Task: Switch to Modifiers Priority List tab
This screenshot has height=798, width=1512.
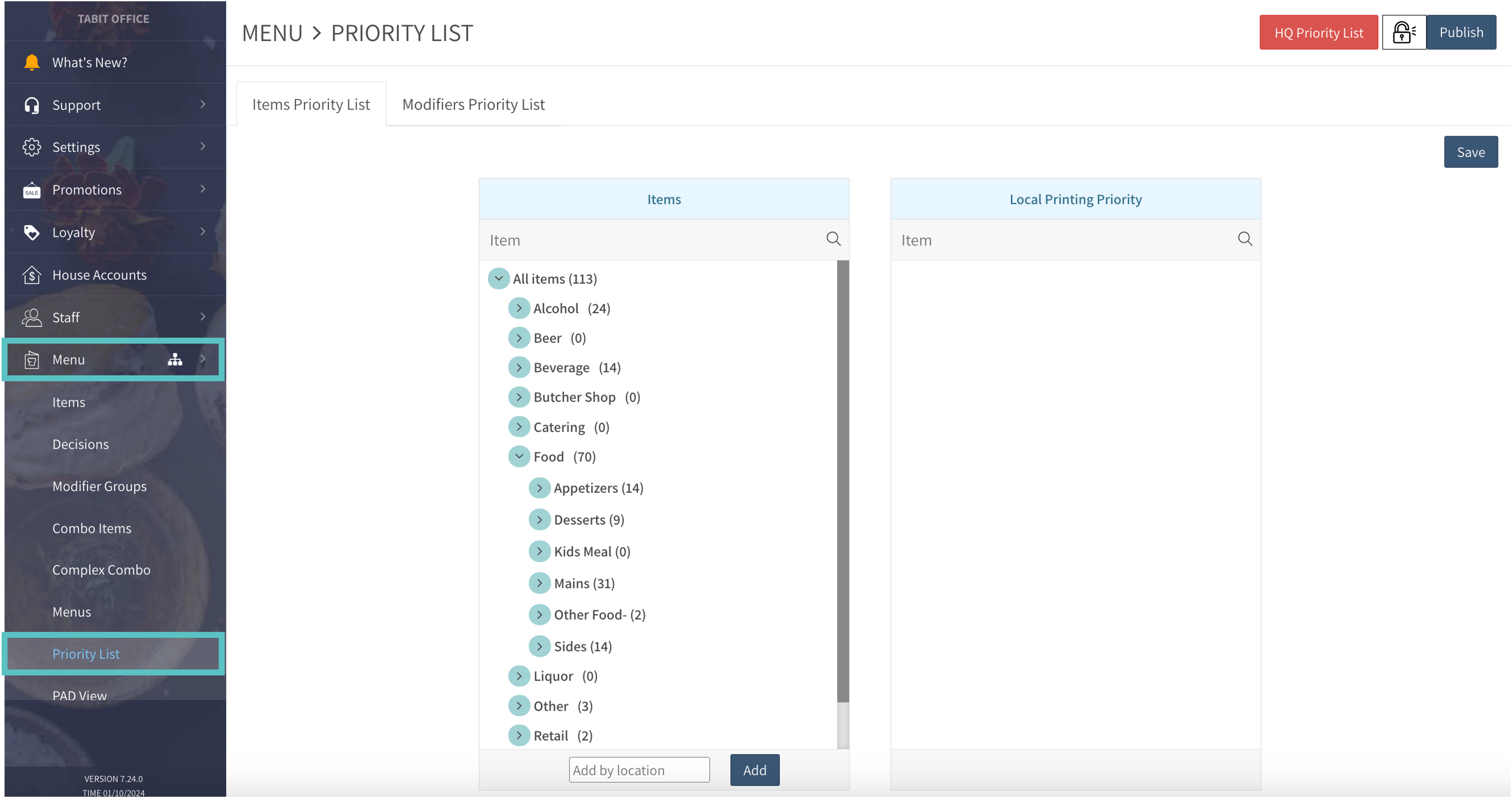Action: click(473, 104)
